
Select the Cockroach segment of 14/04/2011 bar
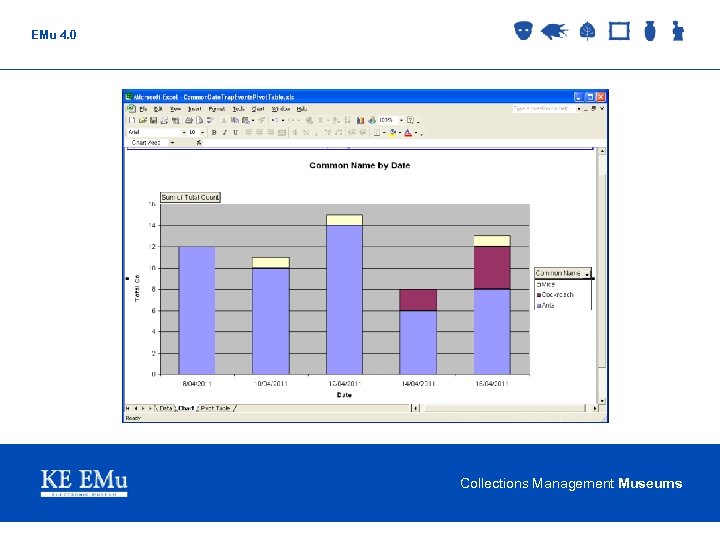pos(418,300)
